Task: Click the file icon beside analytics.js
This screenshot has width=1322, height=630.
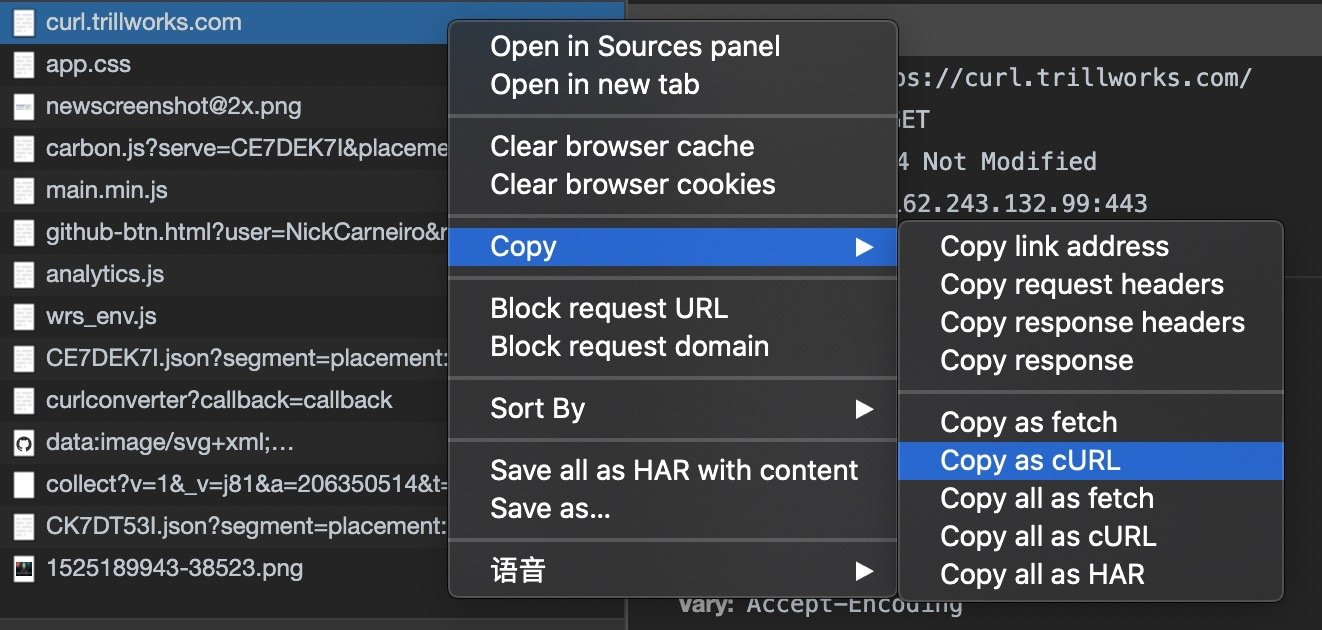Action: [23, 275]
